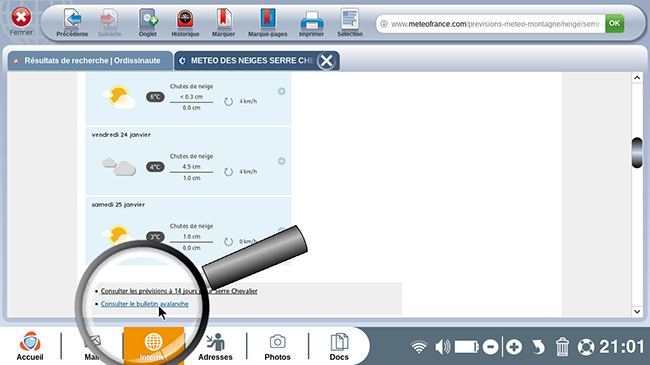
Task: Click the vertical scrollbar thumb
Action: pyautogui.click(x=637, y=153)
